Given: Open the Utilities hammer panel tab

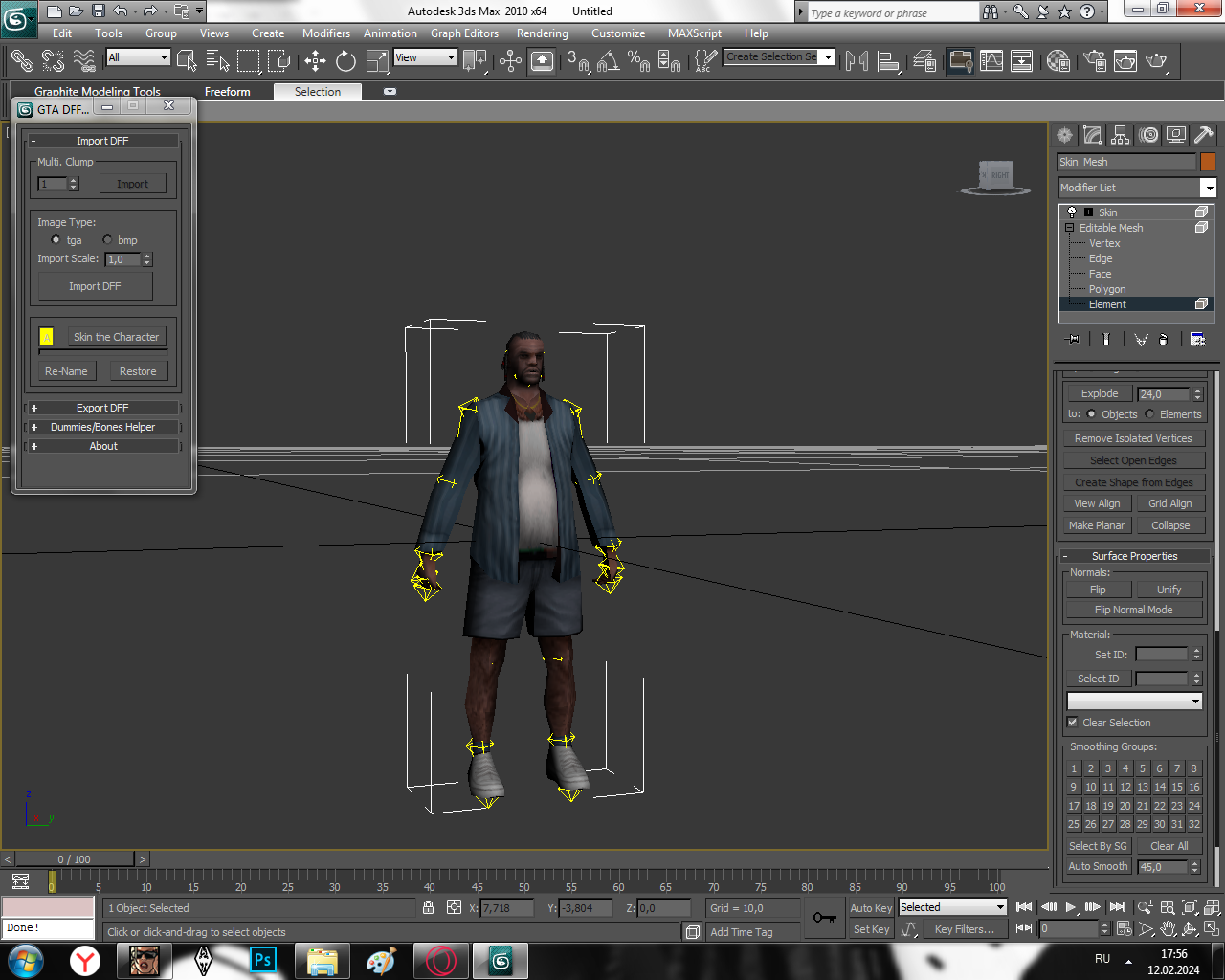Looking at the screenshot, I should 1204,135.
